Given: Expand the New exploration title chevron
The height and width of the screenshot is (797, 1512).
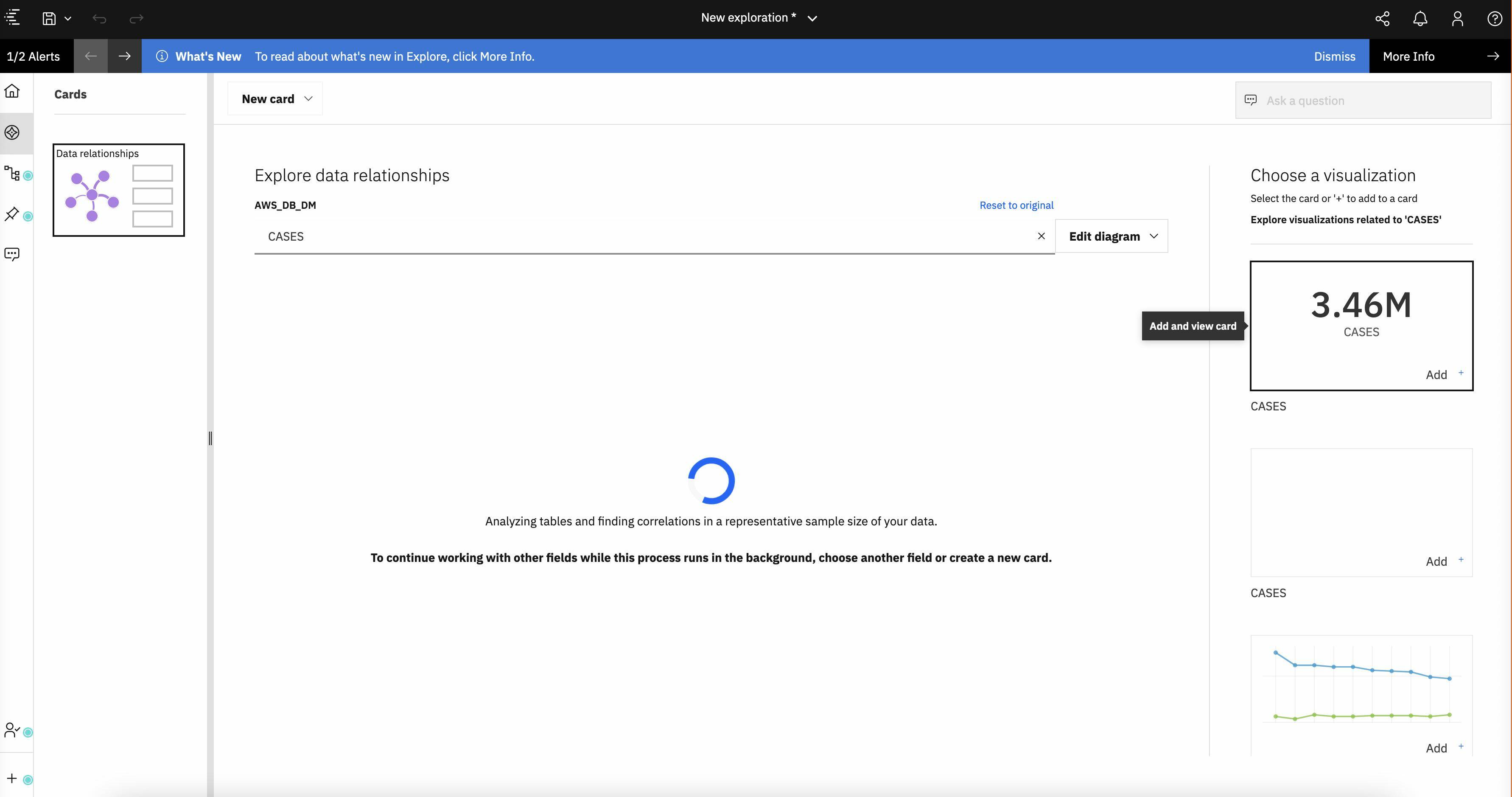Looking at the screenshot, I should (812, 18).
